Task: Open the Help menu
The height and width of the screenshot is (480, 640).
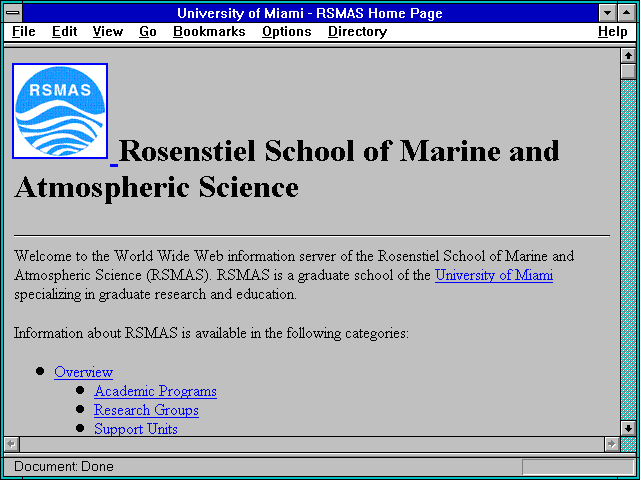Action: [x=613, y=32]
